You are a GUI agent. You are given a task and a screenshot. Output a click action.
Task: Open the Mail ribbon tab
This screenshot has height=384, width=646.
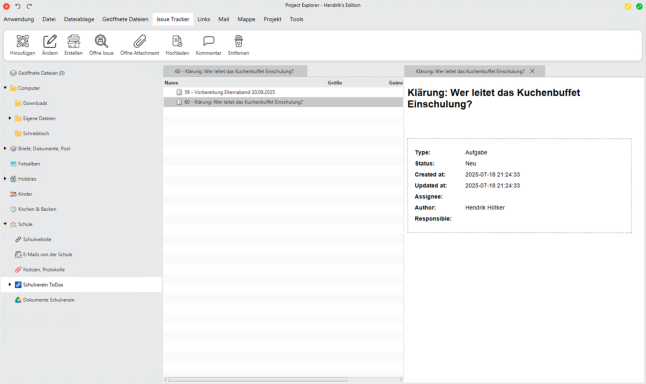[x=224, y=19]
